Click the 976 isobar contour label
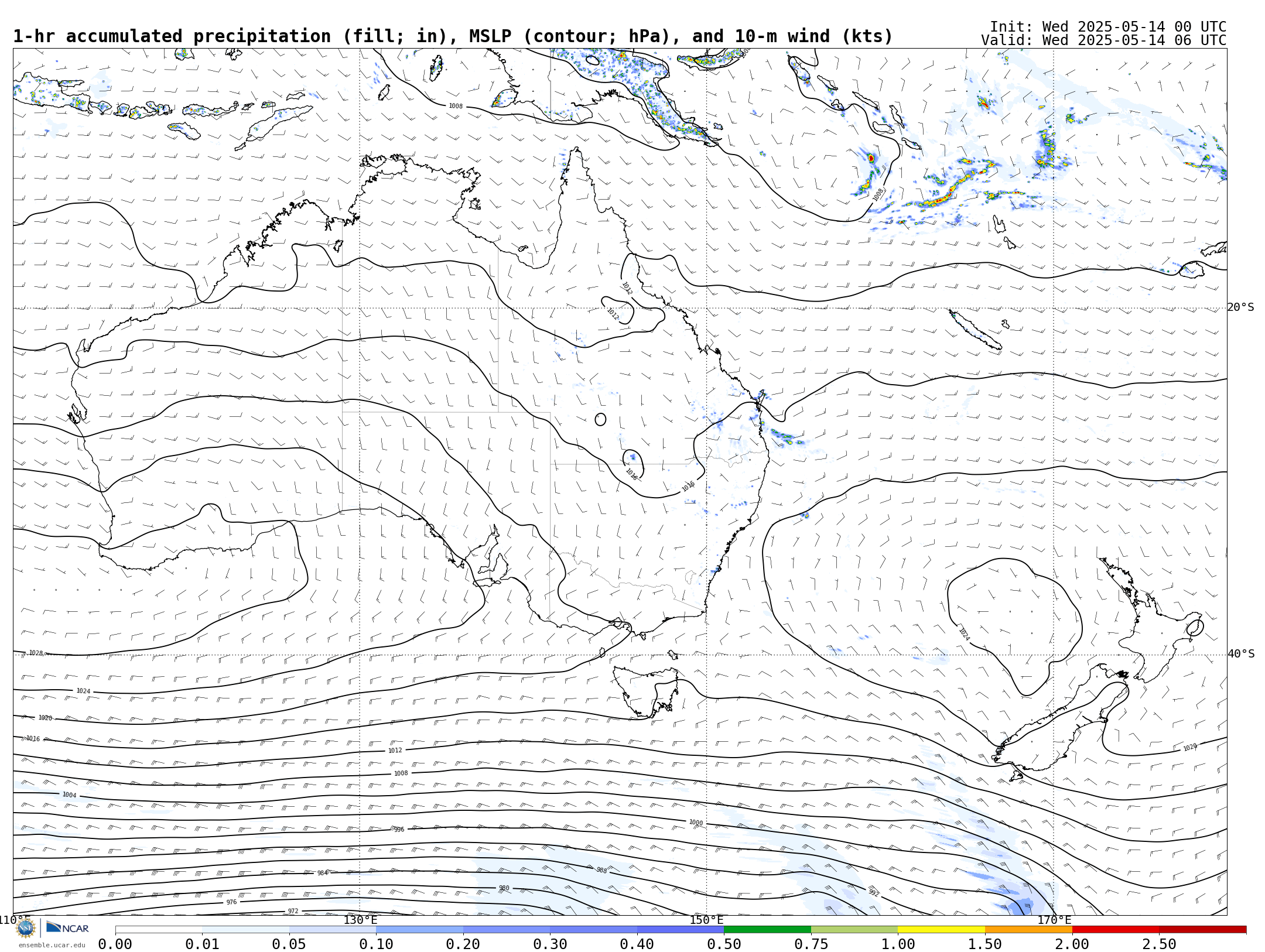Screen dimensions: 1265x952 point(231,902)
